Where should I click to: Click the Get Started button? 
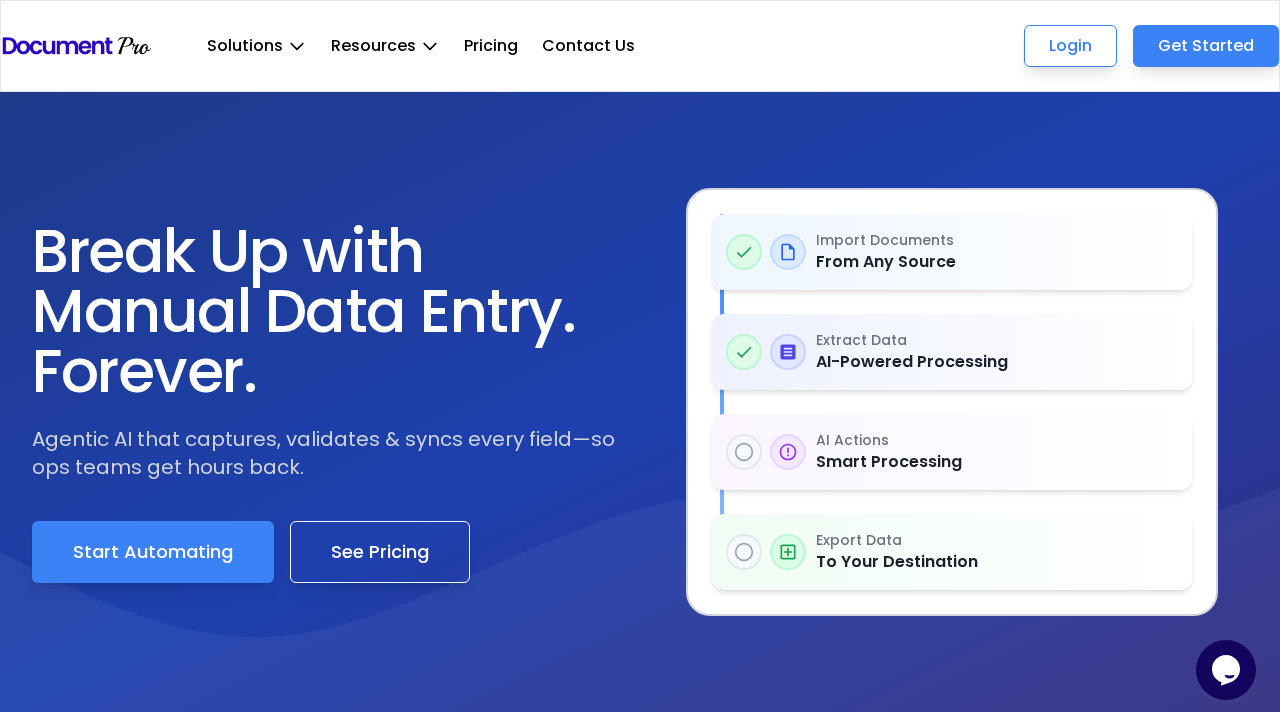coord(1205,45)
